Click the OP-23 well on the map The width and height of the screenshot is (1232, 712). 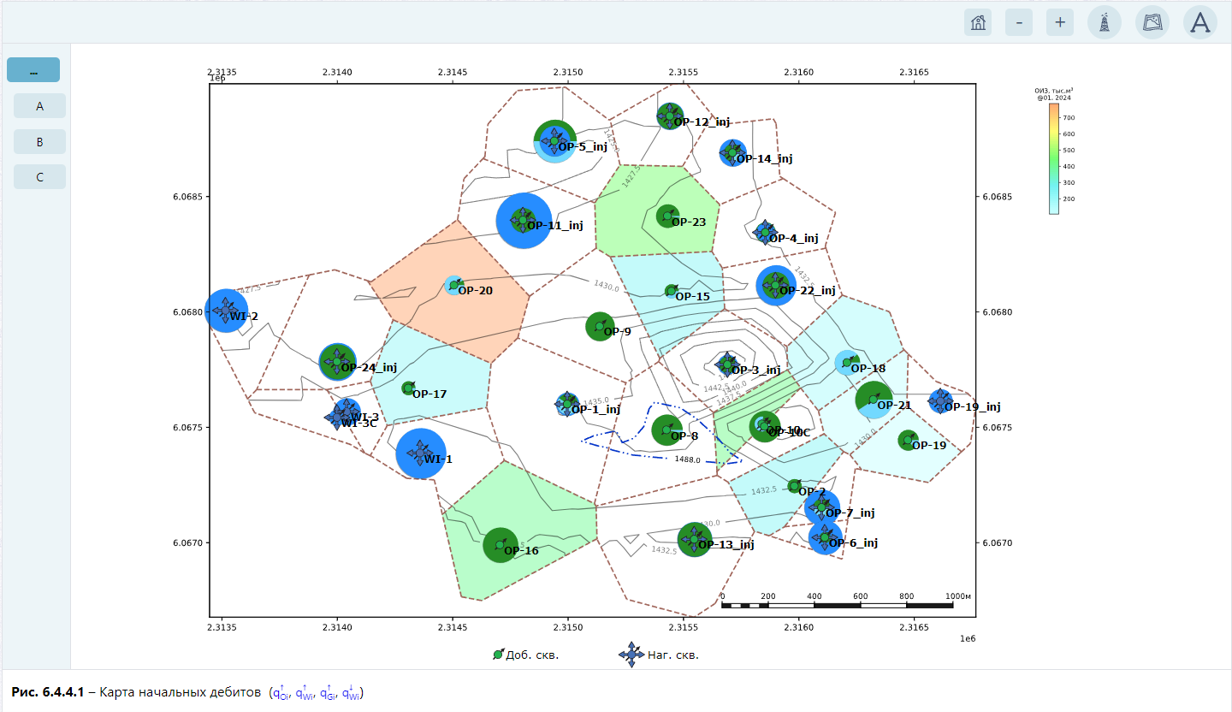pyautogui.click(x=668, y=215)
